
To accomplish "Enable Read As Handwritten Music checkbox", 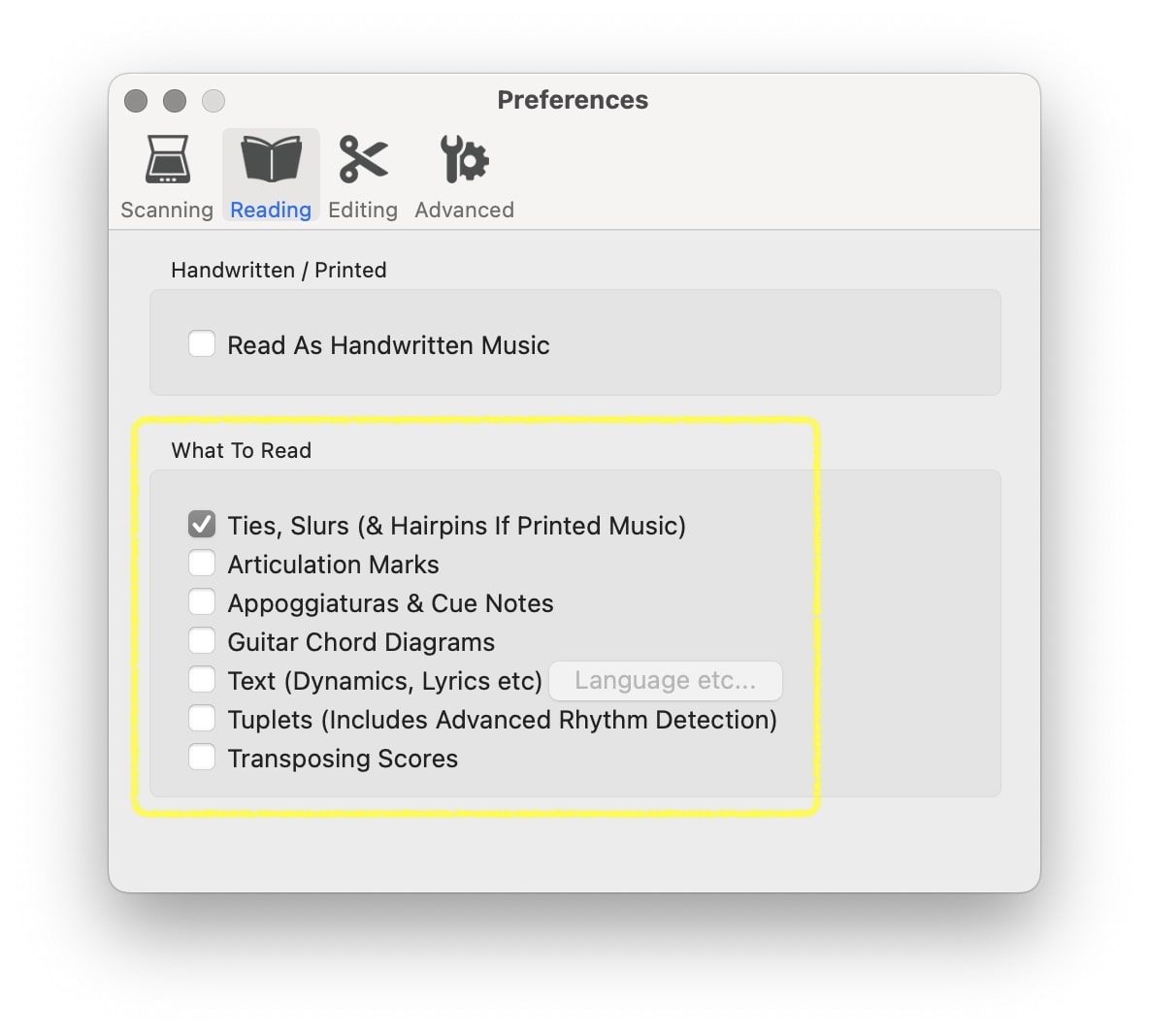I will [202, 344].
